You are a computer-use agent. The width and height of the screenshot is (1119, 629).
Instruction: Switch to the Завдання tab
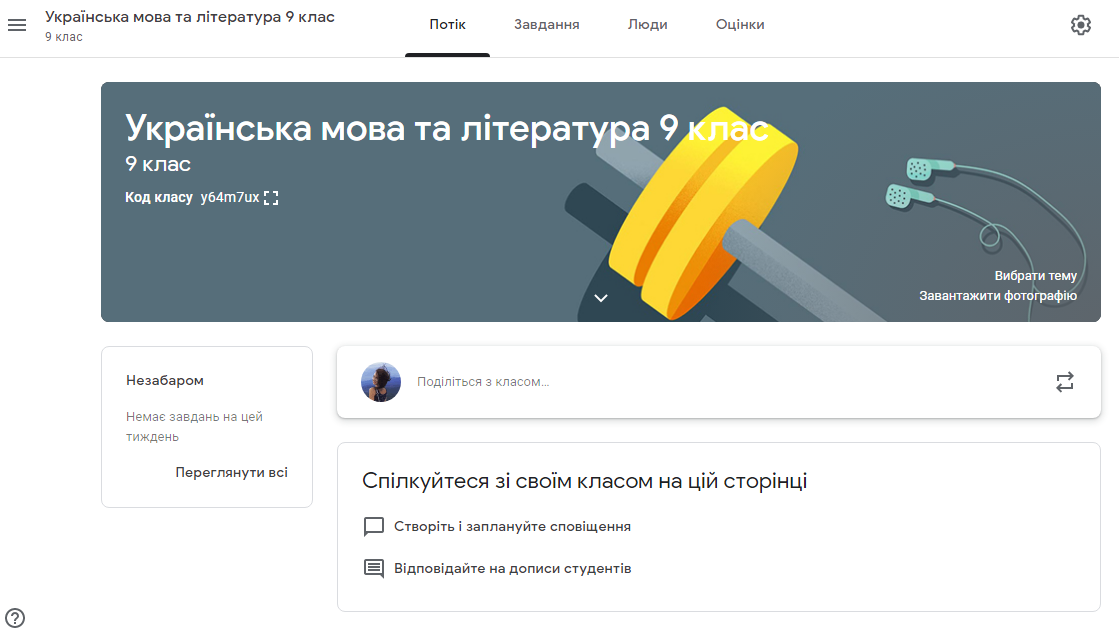click(x=547, y=24)
